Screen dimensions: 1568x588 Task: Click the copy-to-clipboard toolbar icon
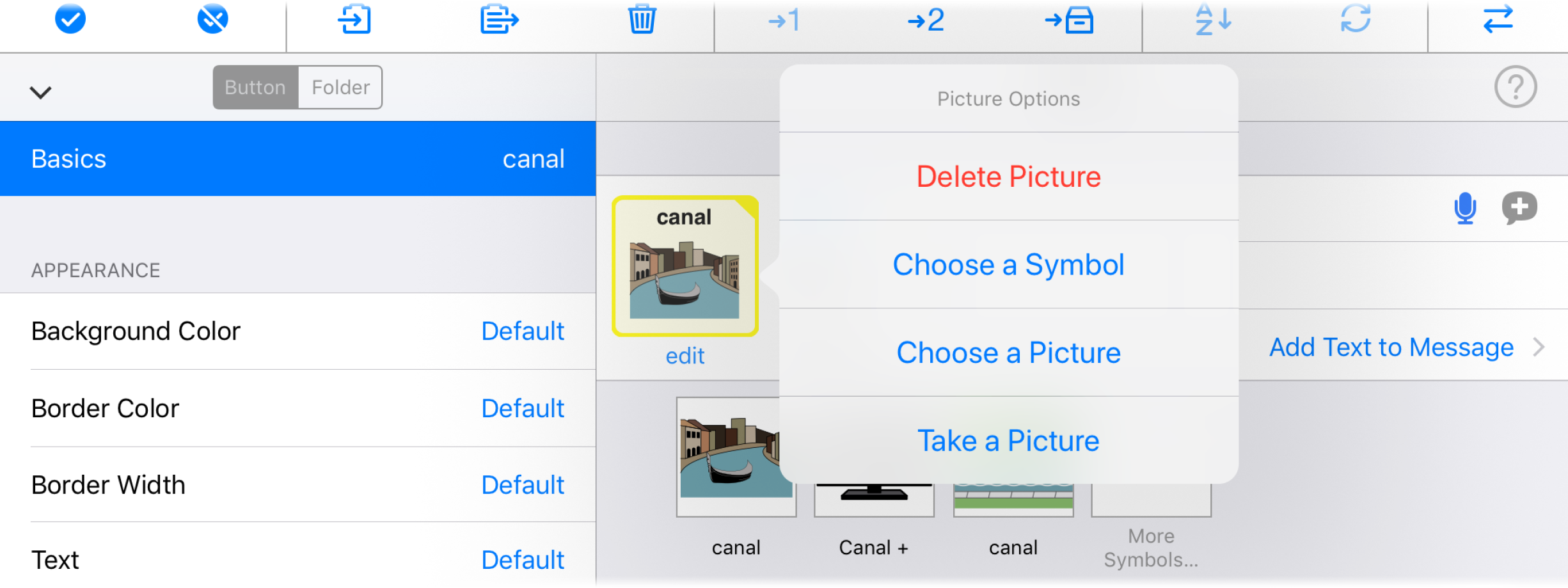pyautogui.click(x=500, y=20)
